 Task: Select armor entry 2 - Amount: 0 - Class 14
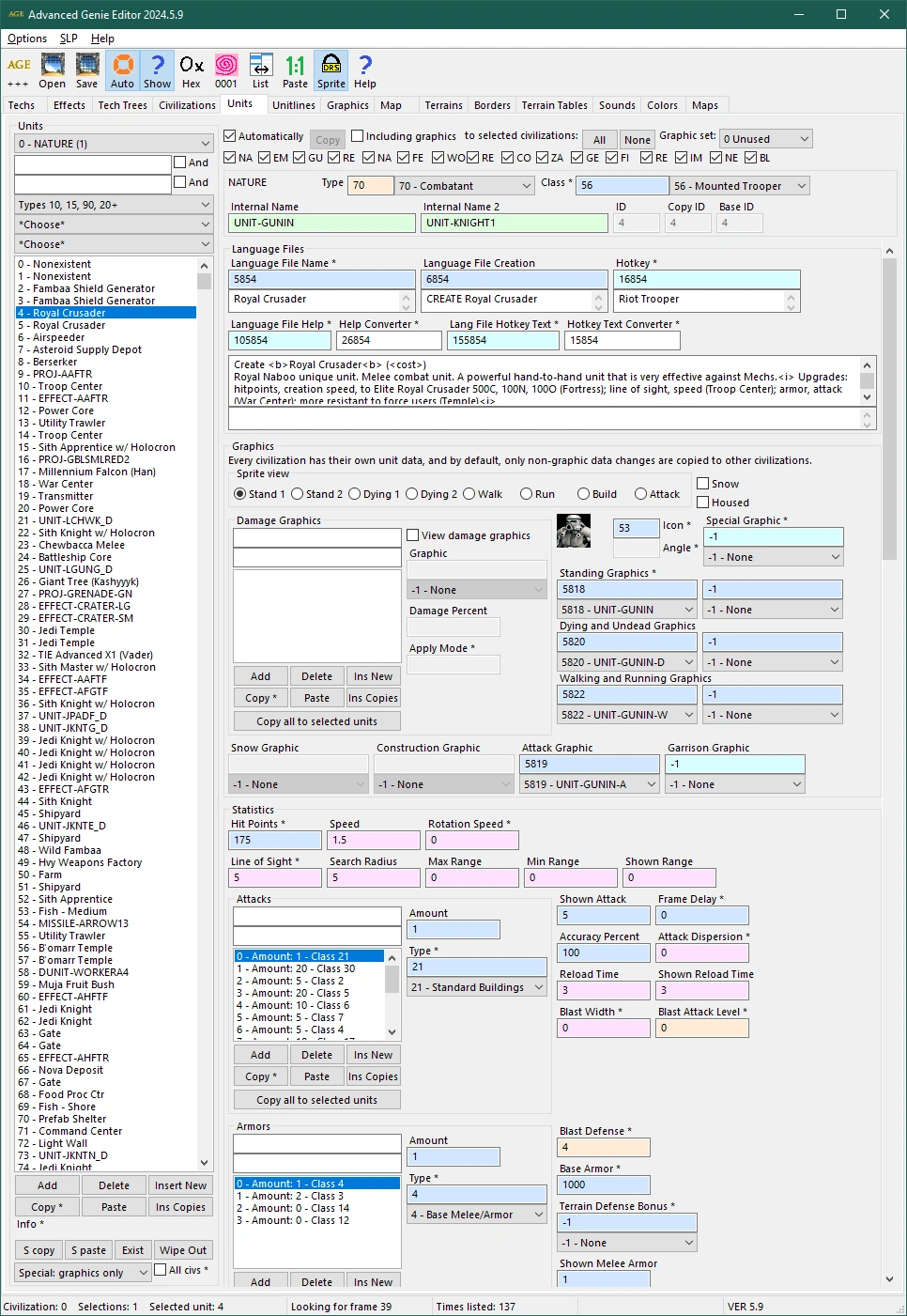[x=317, y=1208]
